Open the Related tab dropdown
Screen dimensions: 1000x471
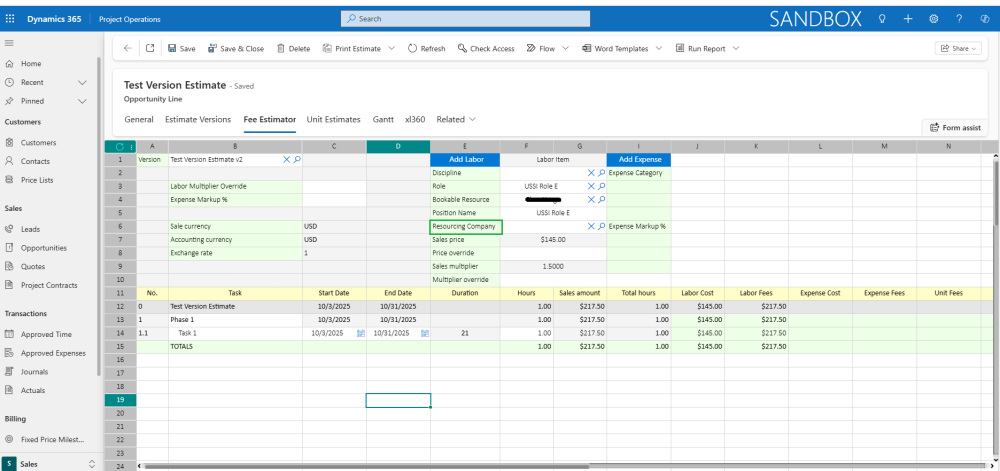pyautogui.click(x=455, y=119)
